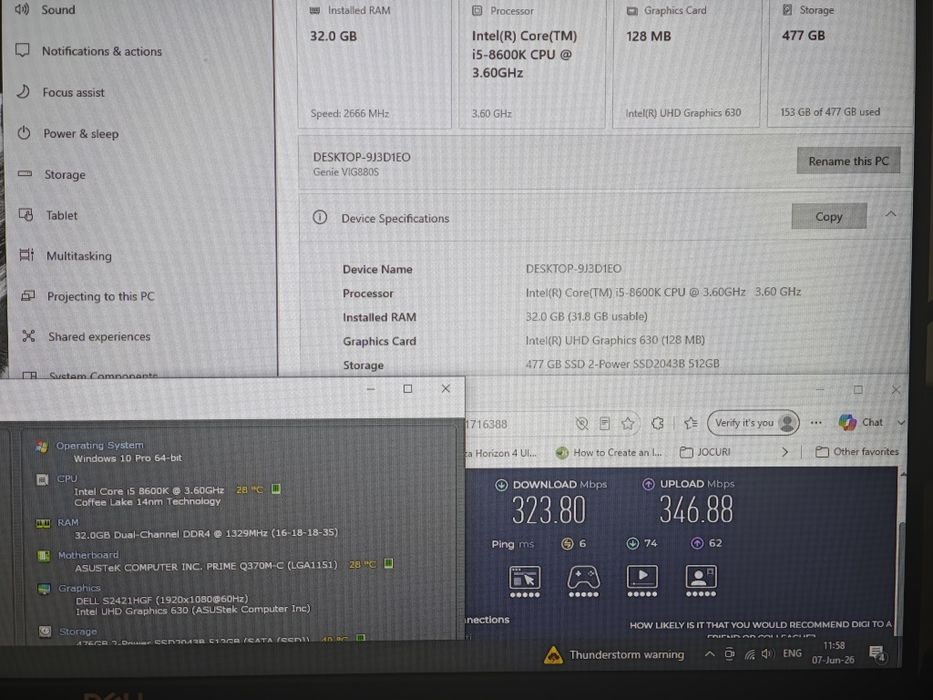
Task: Copy the device specifications
Action: (x=828, y=217)
